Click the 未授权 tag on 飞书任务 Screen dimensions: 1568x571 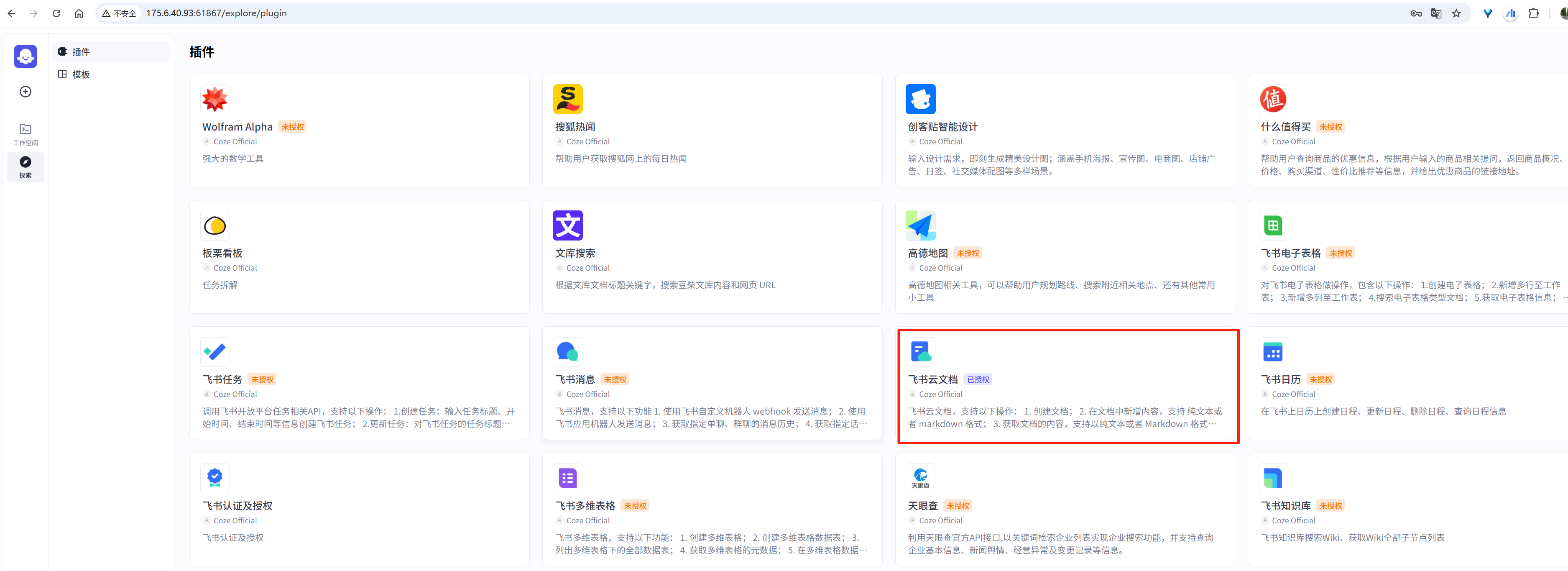click(x=262, y=379)
